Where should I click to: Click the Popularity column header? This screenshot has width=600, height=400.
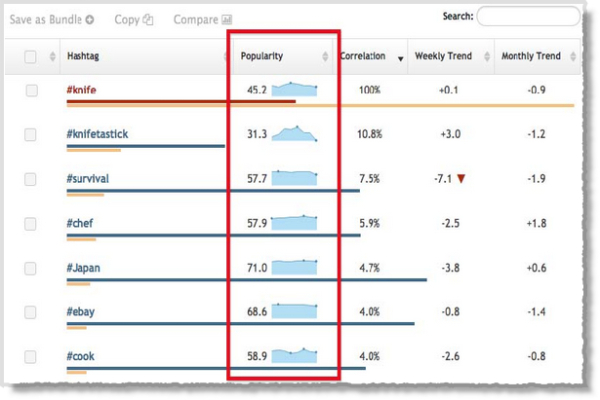click(282, 56)
